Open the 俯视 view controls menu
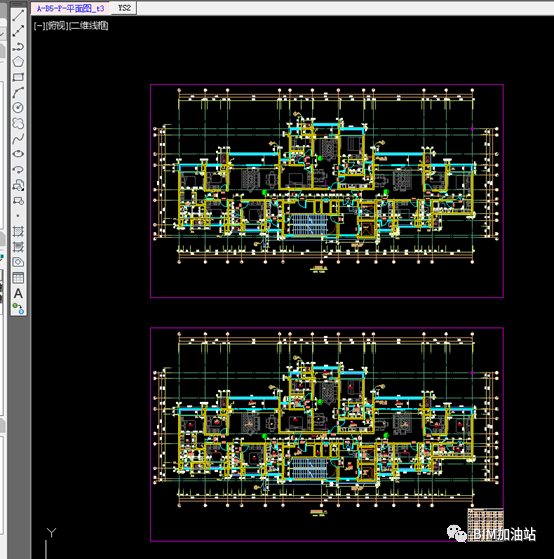 [57, 26]
